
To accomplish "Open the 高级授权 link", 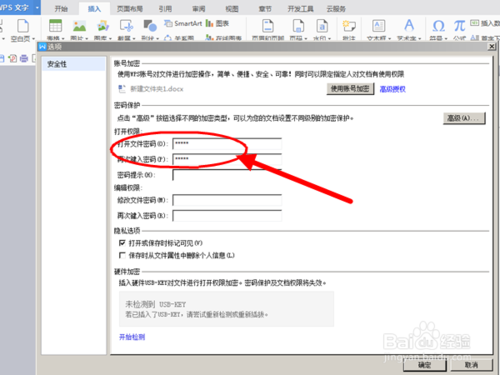I will (x=393, y=89).
